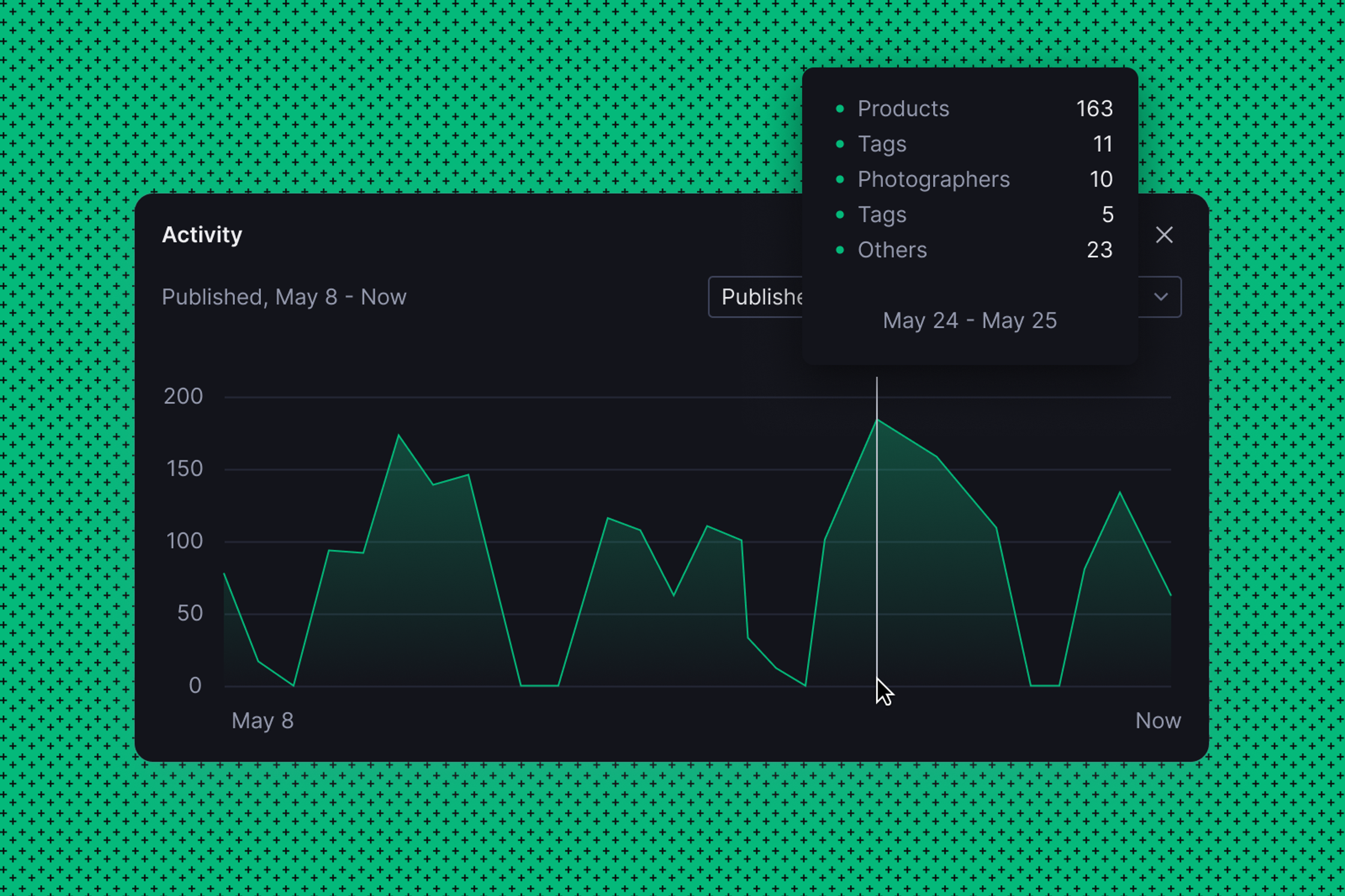Click the Activity panel title

(202, 235)
